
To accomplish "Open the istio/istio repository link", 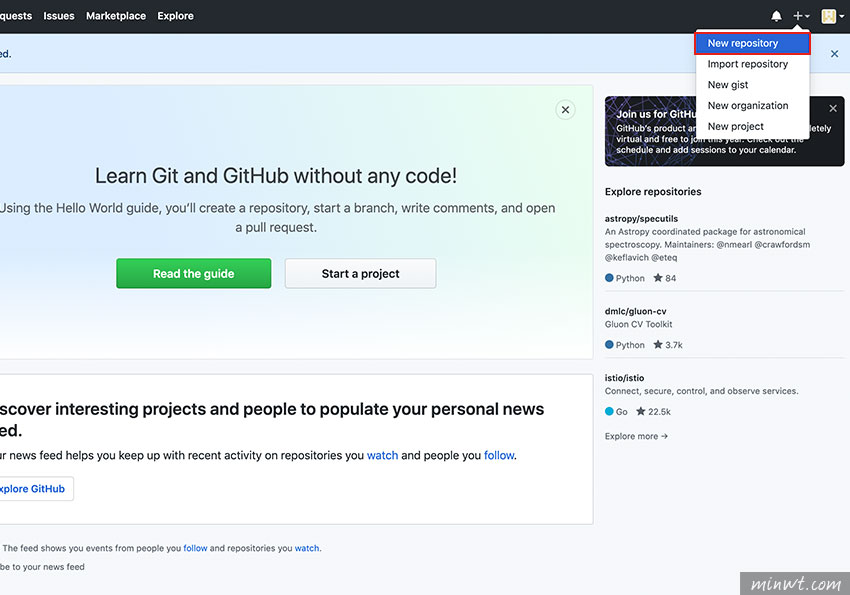I will tap(624, 378).
